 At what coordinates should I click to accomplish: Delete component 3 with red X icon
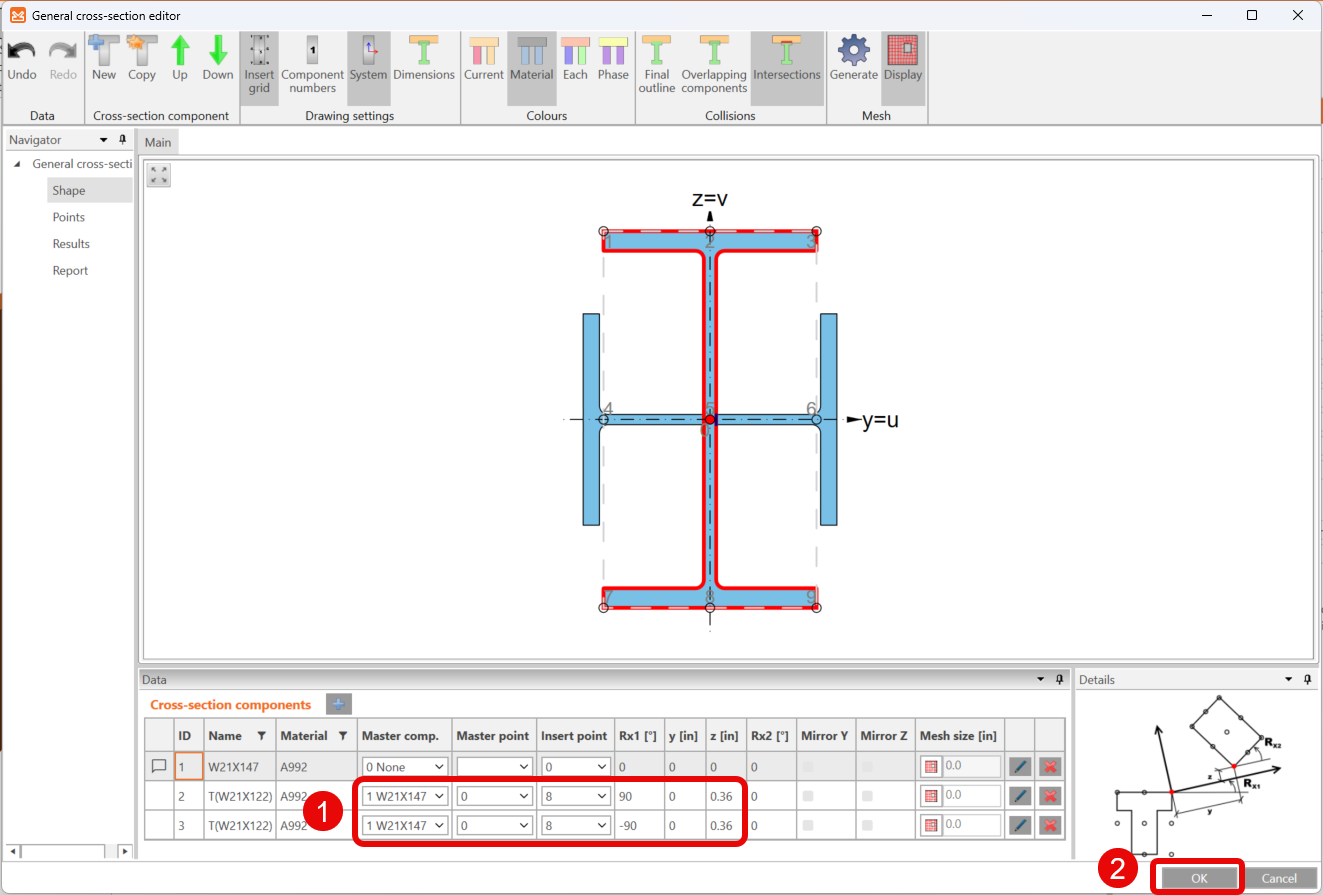1049,825
